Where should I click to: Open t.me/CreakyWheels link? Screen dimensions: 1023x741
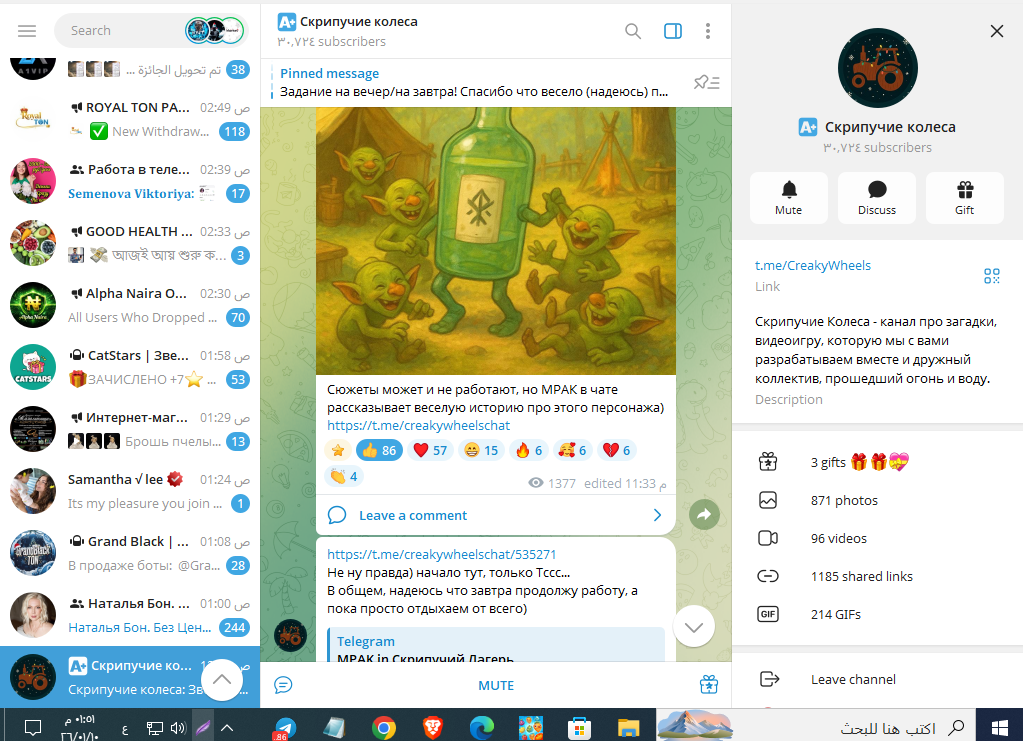813,265
